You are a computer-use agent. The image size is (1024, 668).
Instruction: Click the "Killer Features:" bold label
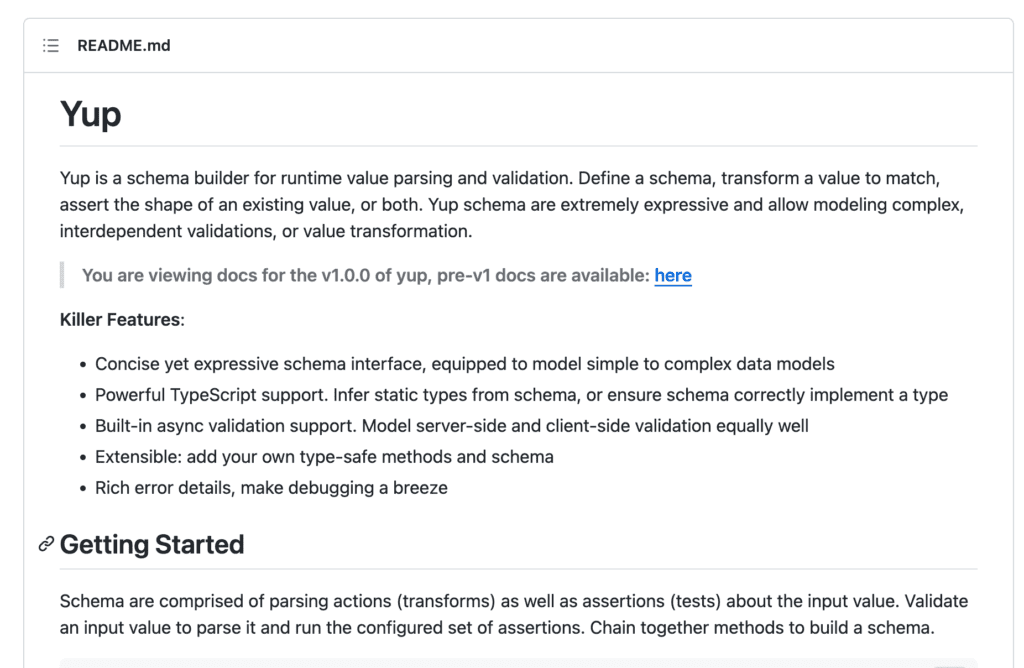(x=122, y=320)
